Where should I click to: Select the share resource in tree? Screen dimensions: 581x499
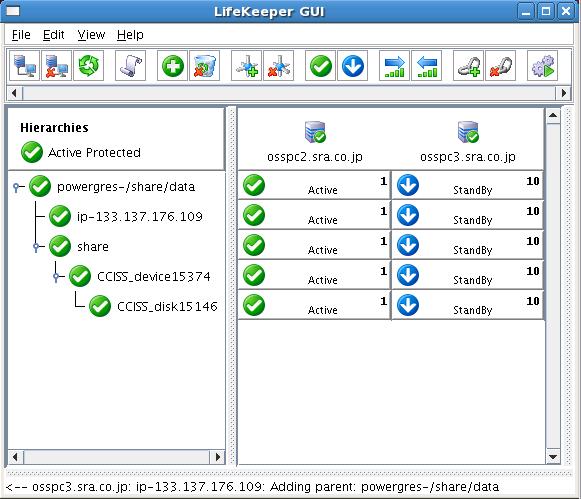[93, 246]
